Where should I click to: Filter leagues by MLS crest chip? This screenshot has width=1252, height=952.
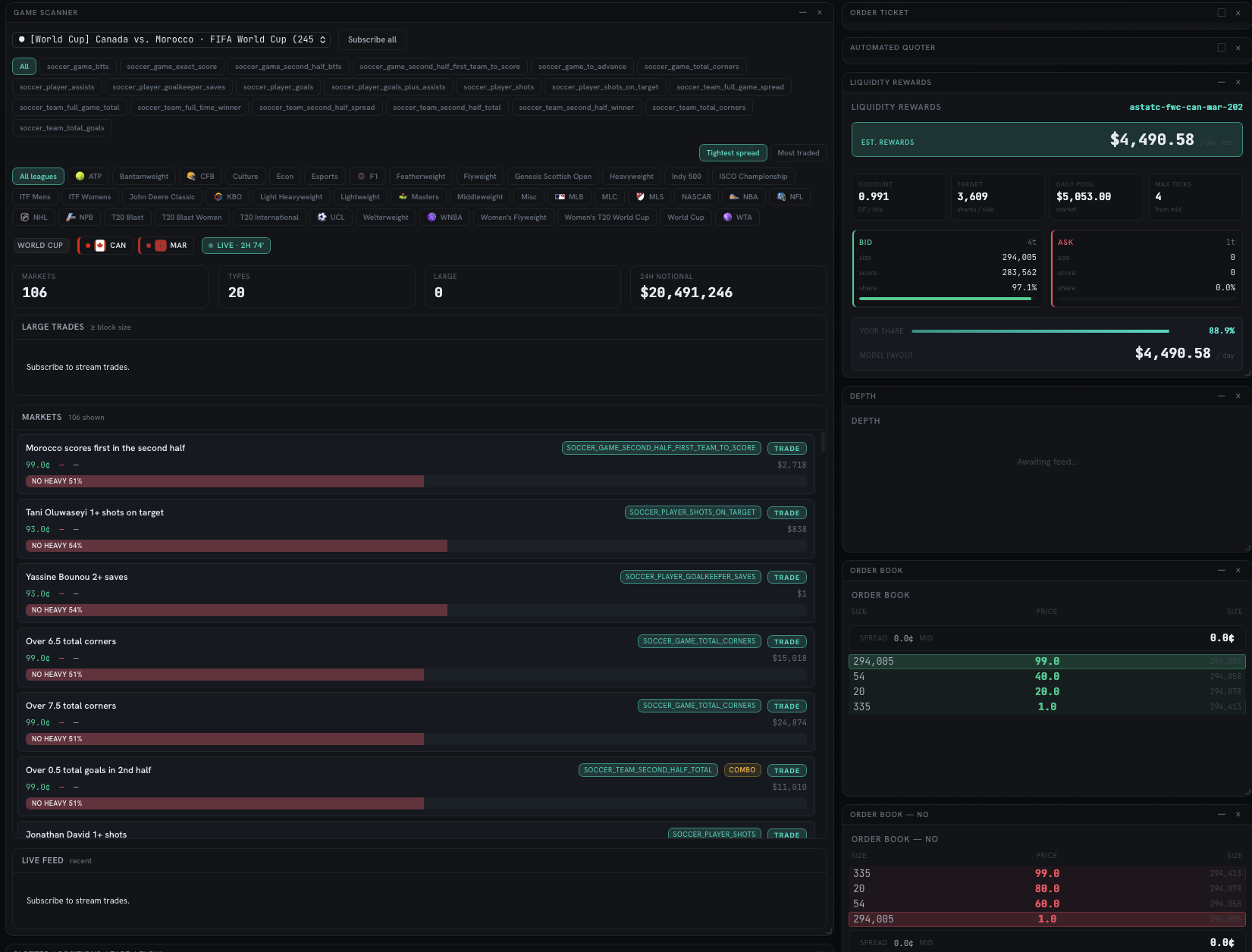click(x=649, y=197)
